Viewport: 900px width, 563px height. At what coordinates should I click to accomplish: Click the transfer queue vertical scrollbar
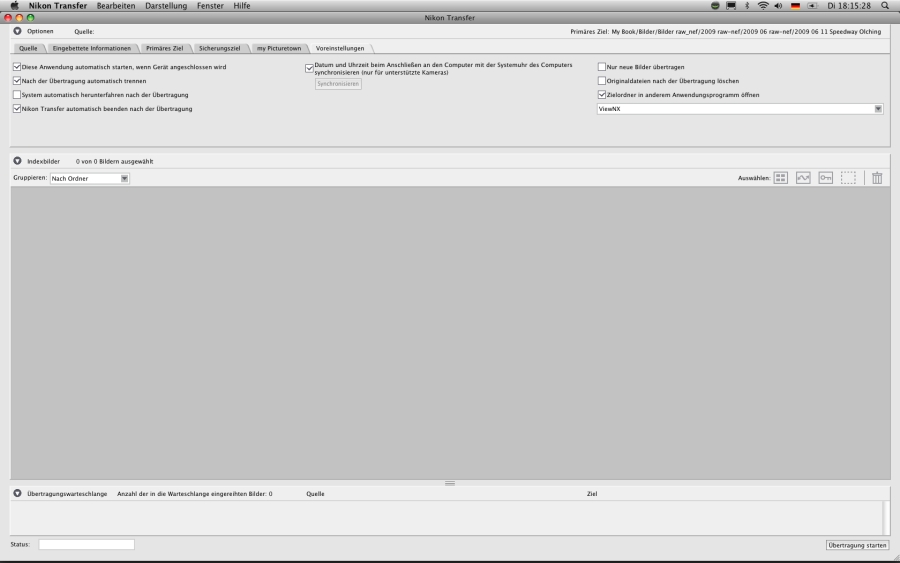[x=887, y=518]
